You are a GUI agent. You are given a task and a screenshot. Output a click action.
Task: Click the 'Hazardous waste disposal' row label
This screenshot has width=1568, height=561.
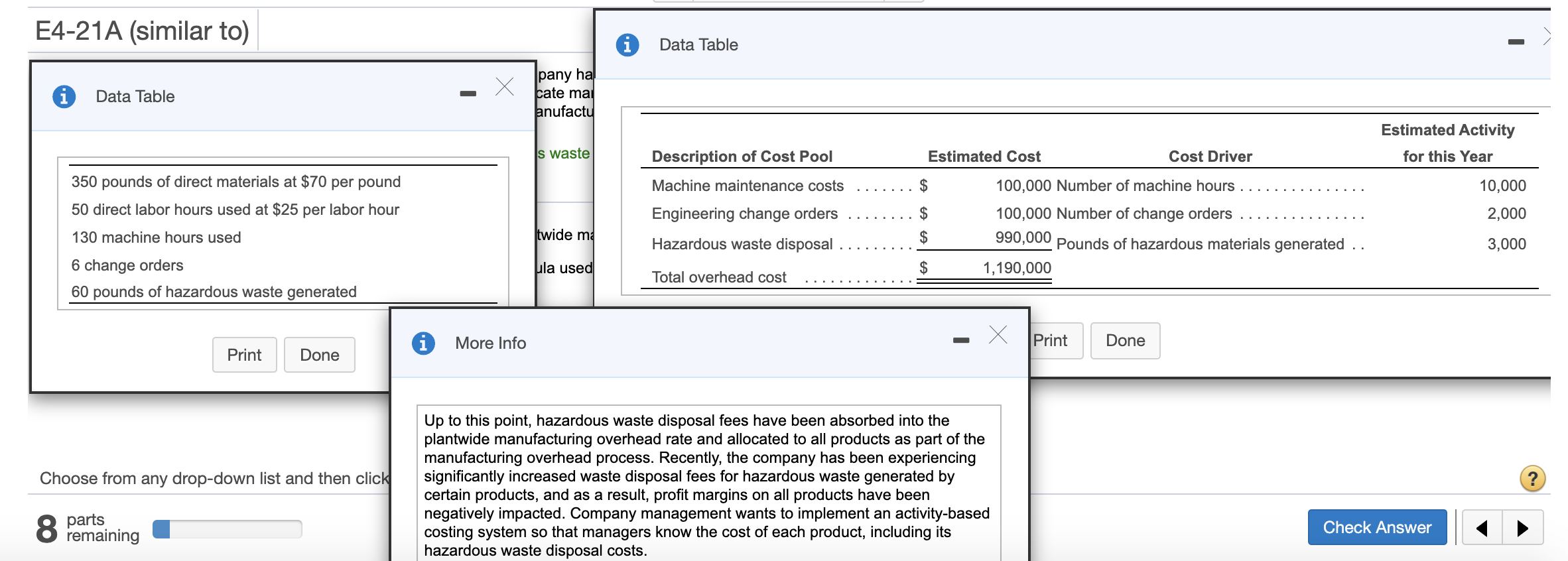[x=742, y=244]
